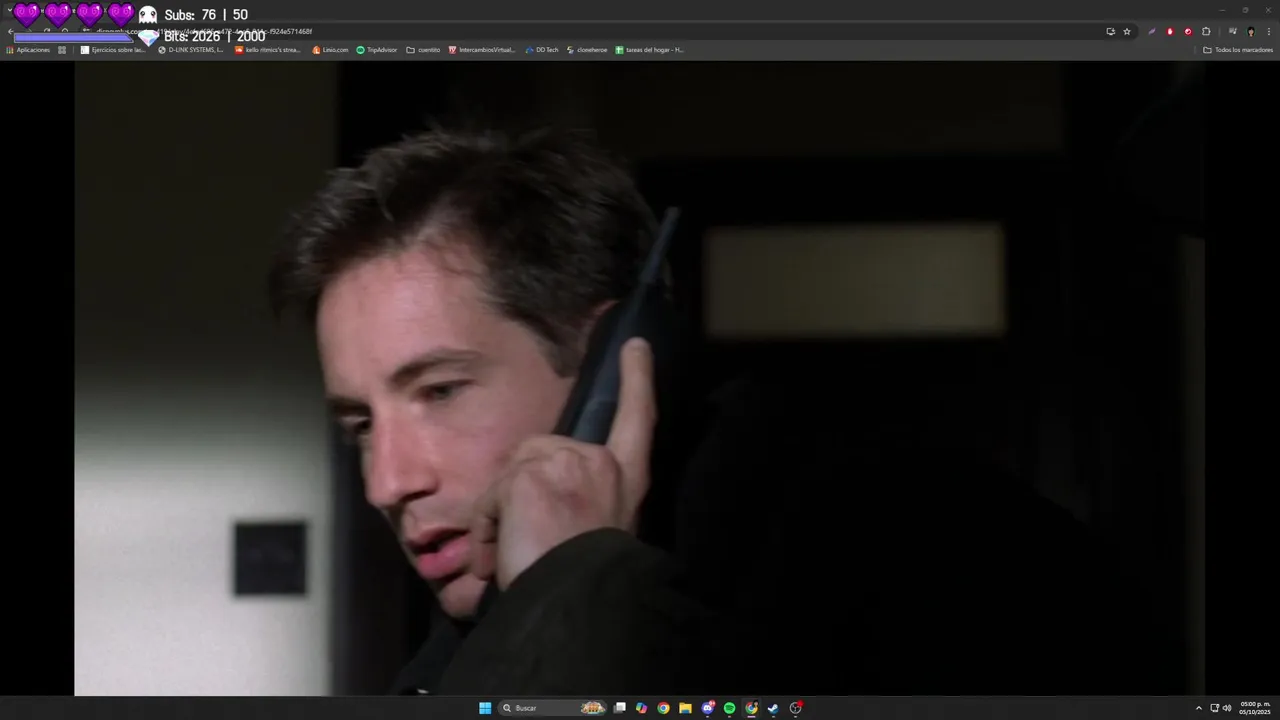Open Spotify from the taskbar
This screenshot has height=720, width=1280.
tap(729, 708)
